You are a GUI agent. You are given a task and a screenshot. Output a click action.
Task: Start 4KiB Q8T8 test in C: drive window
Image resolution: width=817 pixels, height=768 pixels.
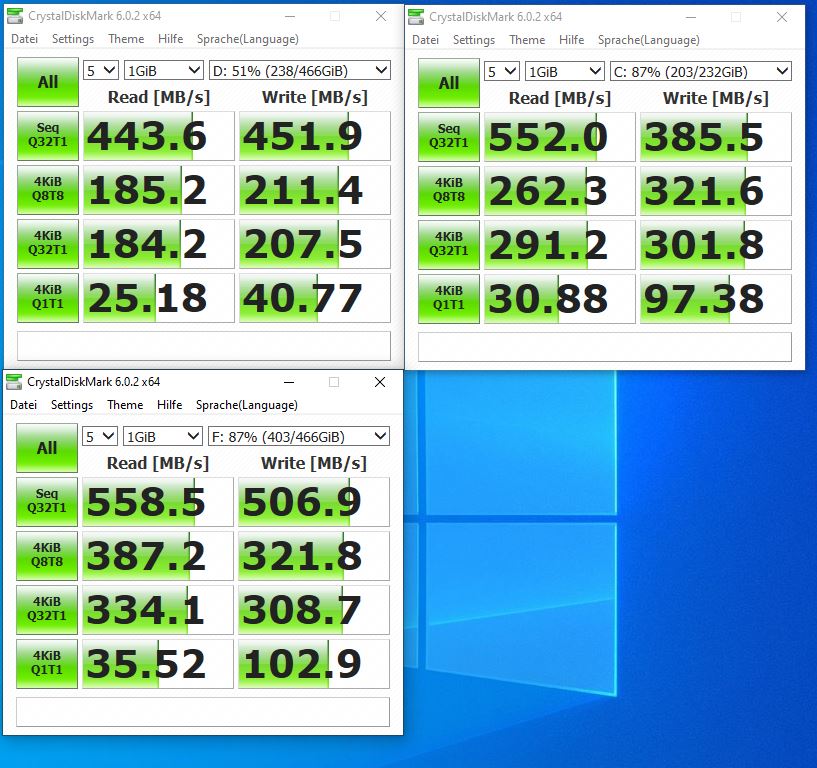(449, 191)
